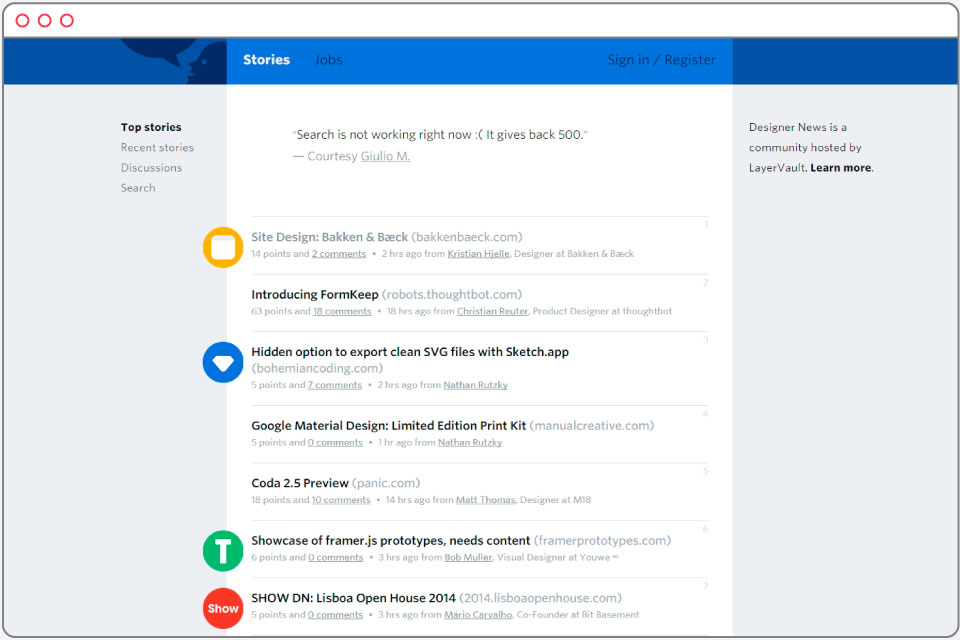Open Search in sidebar

click(x=138, y=187)
